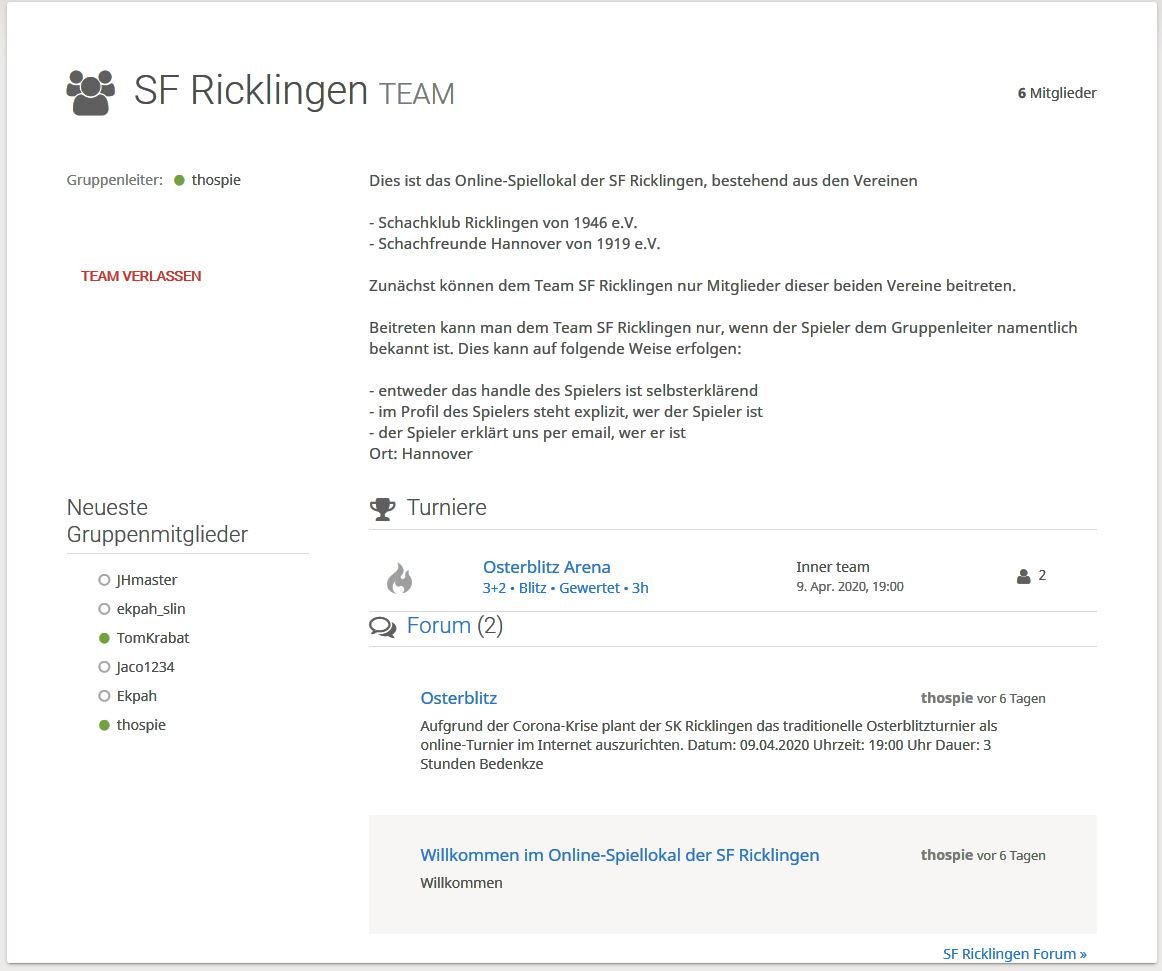Screen dimensions: 1162x971
Task: Open Willkommen im Online-Spiellokal forum thread
Action: point(619,855)
